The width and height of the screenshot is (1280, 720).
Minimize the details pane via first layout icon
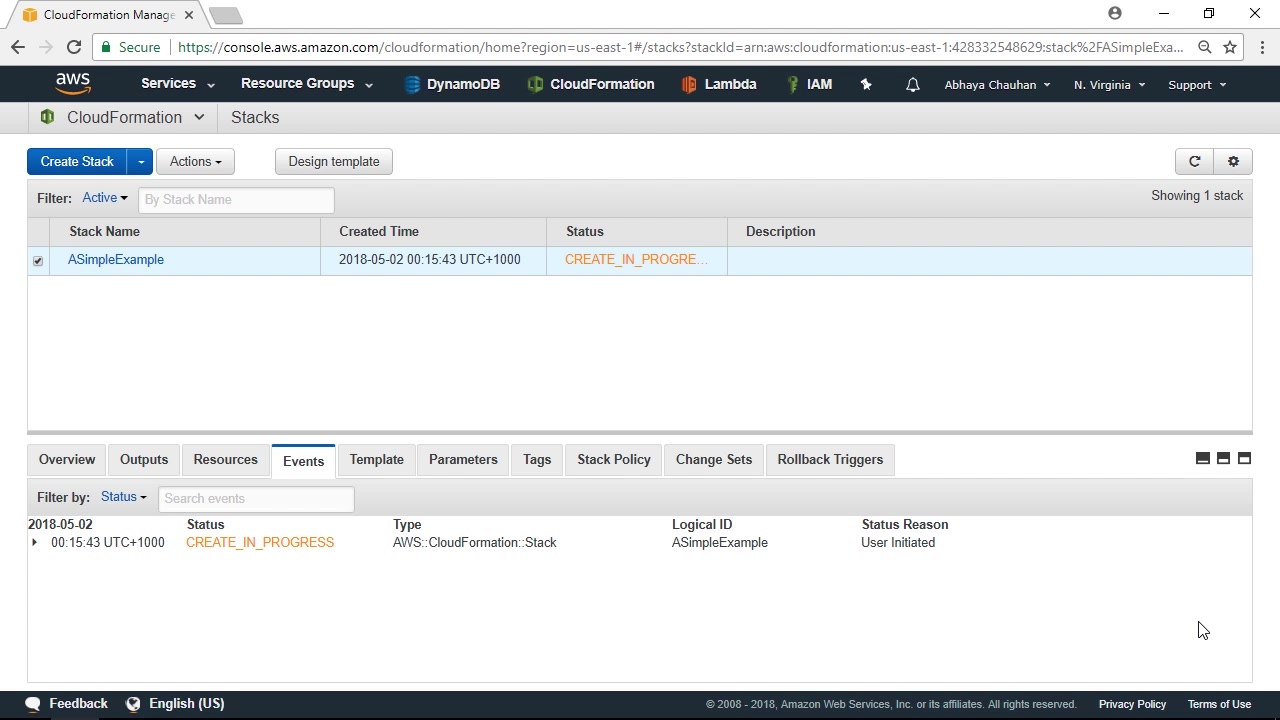coord(1203,458)
